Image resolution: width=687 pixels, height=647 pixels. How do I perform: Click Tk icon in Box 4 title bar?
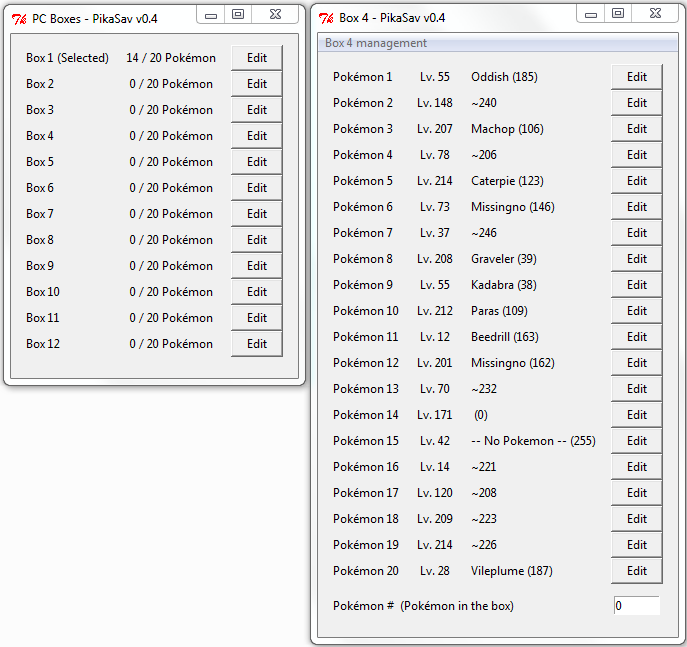click(326, 18)
